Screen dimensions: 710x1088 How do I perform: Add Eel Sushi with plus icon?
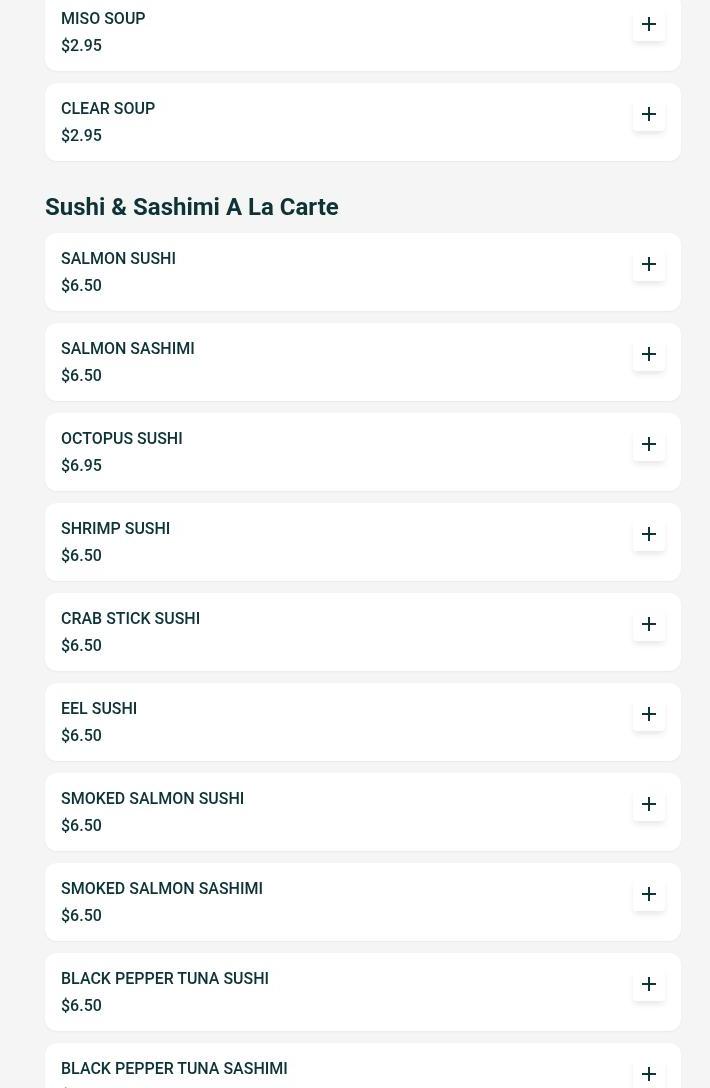(649, 714)
